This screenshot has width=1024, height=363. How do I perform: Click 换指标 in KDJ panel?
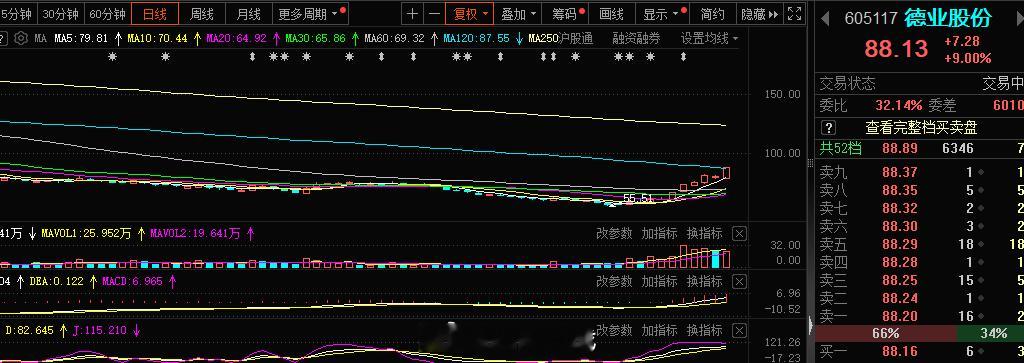[705, 330]
